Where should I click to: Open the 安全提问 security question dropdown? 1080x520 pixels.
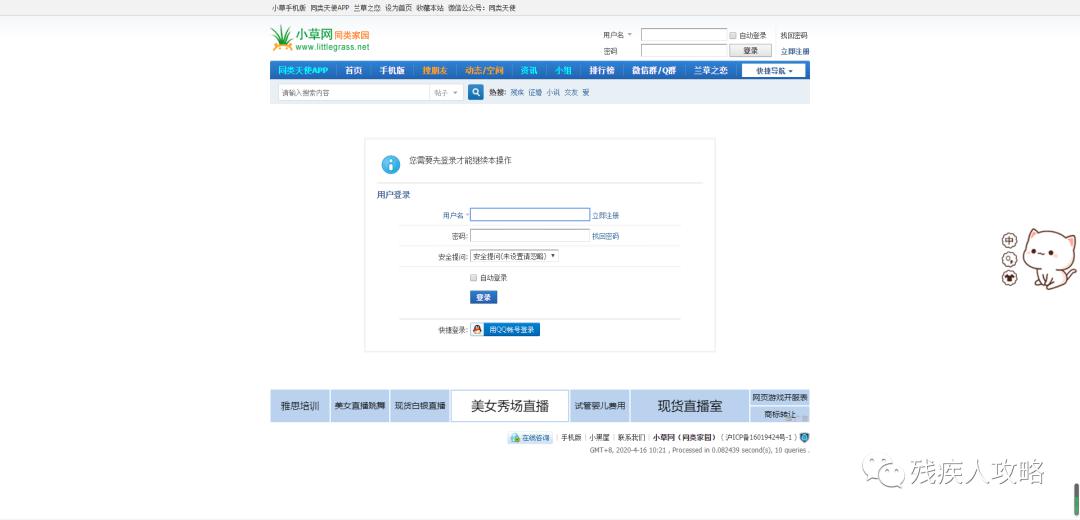point(514,256)
